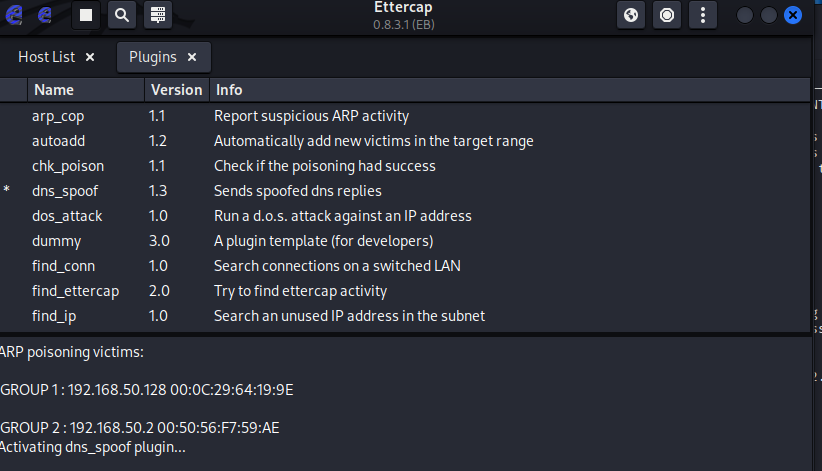Select the dos_attack plugin entry

pos(66,216)
